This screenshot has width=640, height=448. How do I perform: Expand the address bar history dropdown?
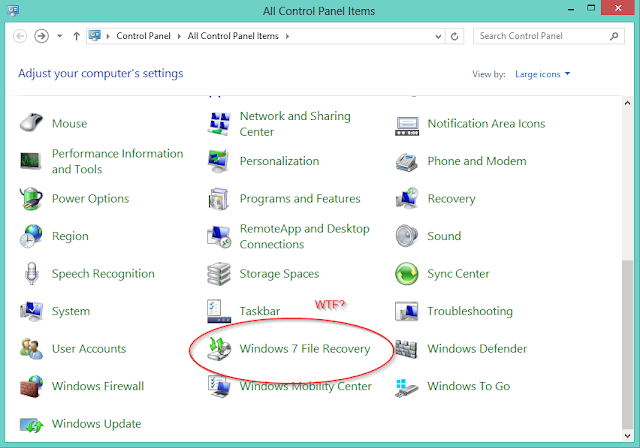coord(438,36)
